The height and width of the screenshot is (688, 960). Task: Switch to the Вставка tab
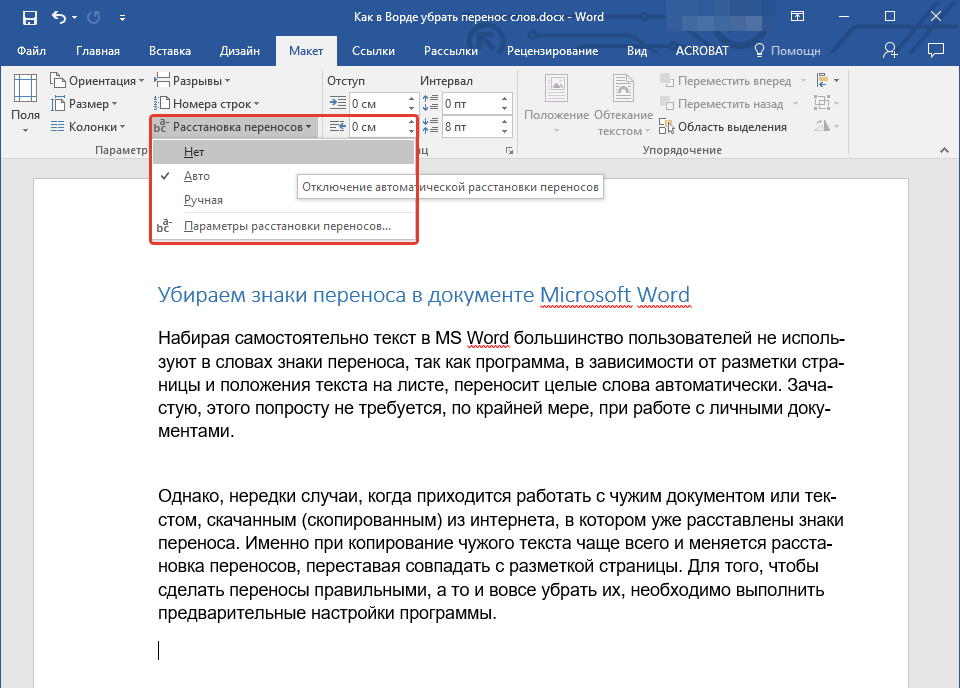point(169,50)
